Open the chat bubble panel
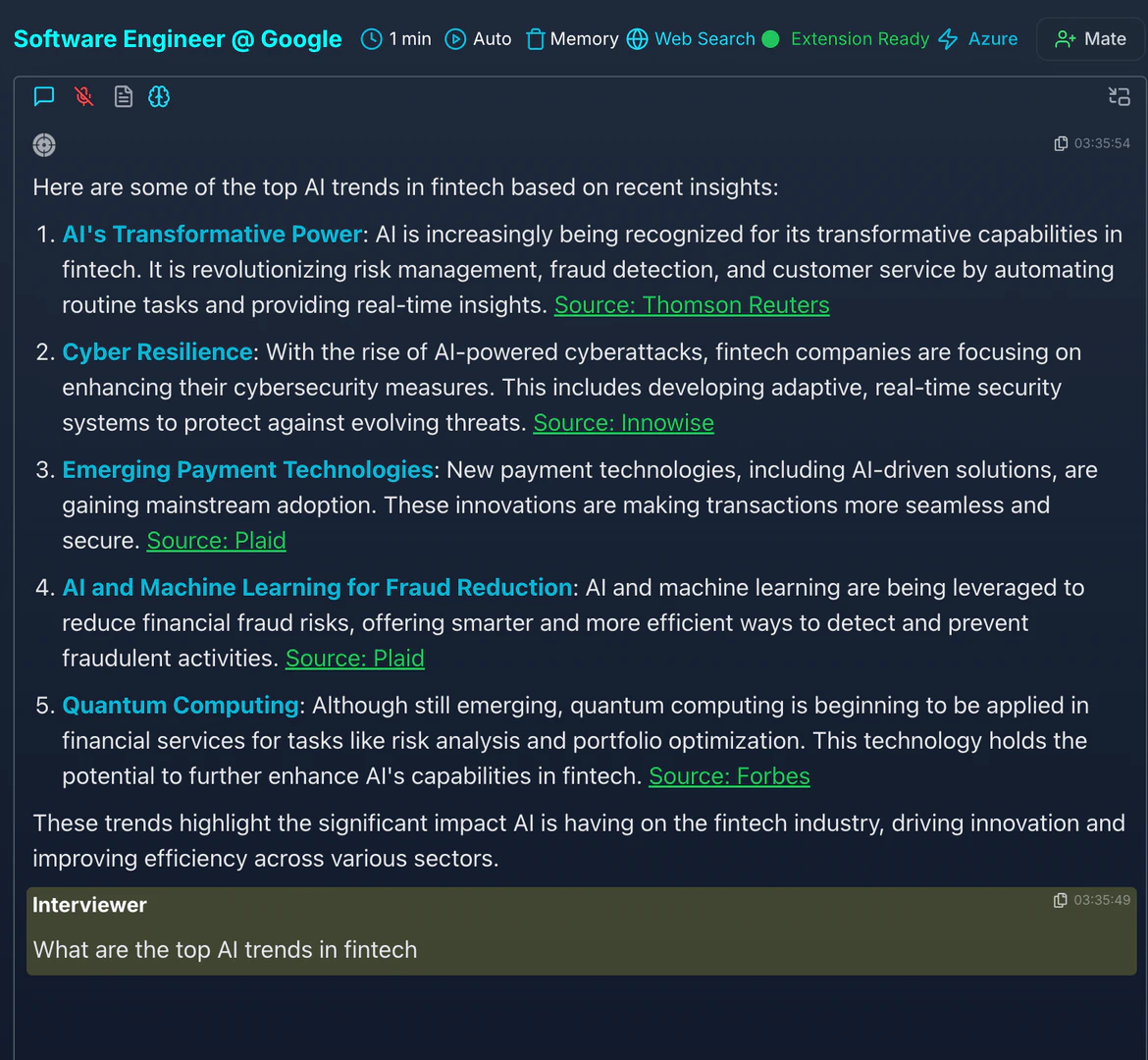 tap(43, 96)
